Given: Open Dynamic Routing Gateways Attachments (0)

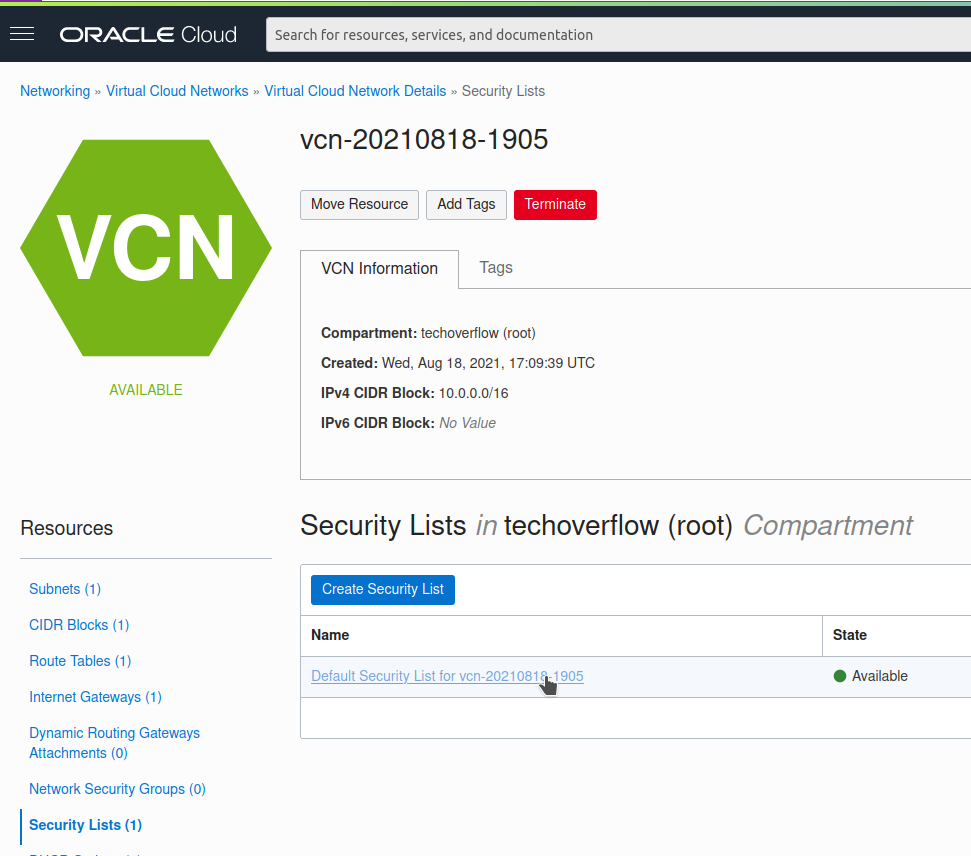Looking at the screenshot, I should click(x=115, y=743).
